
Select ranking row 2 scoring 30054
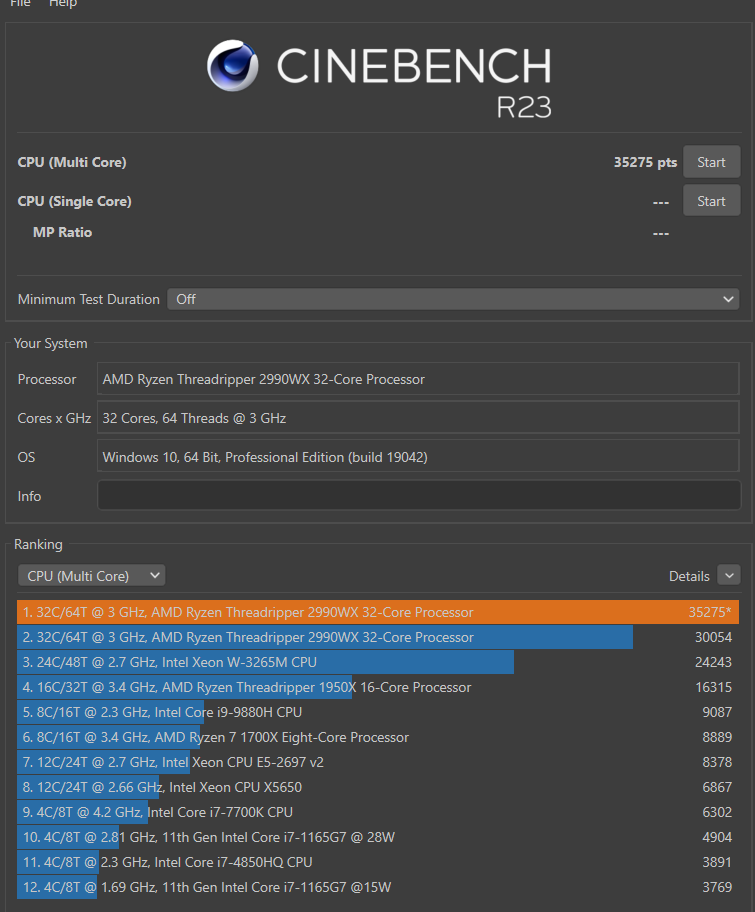378,637
